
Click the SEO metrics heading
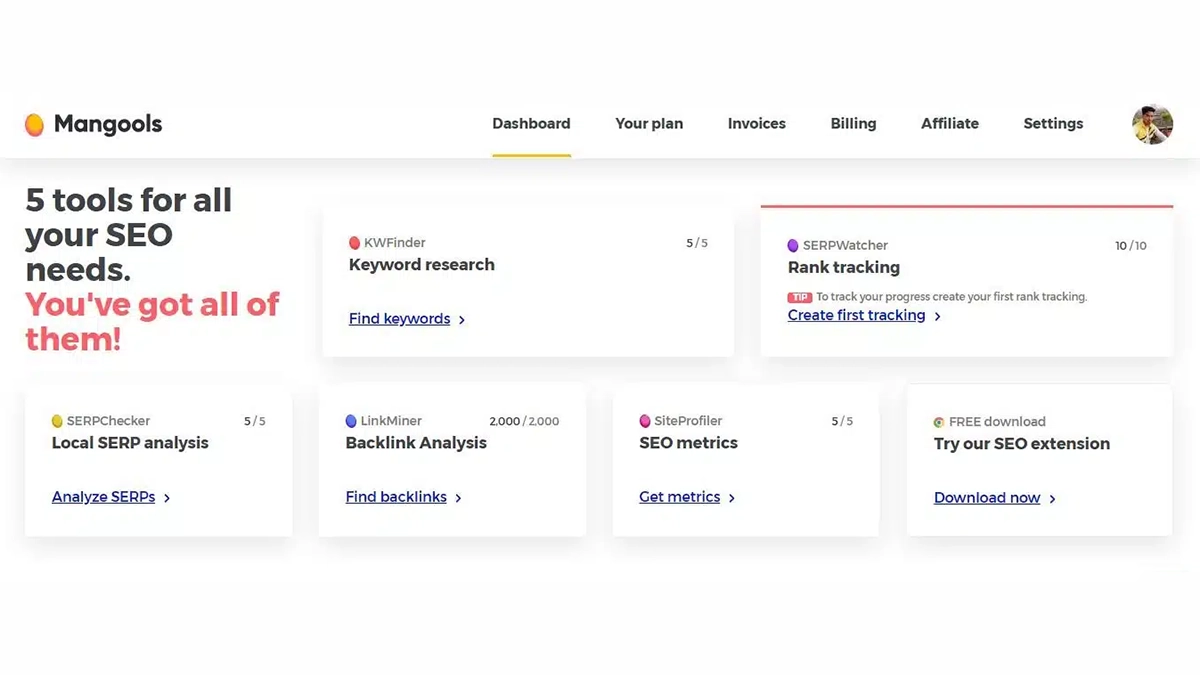(688, 443)
